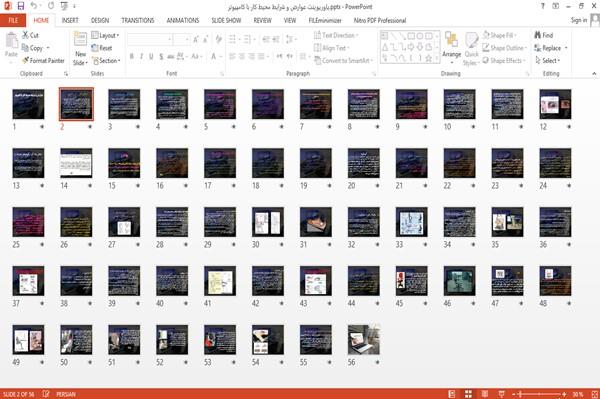This screenshot has width=600, height=399.
Task: Open the REVIEW tab
Action: click(262, 20)
